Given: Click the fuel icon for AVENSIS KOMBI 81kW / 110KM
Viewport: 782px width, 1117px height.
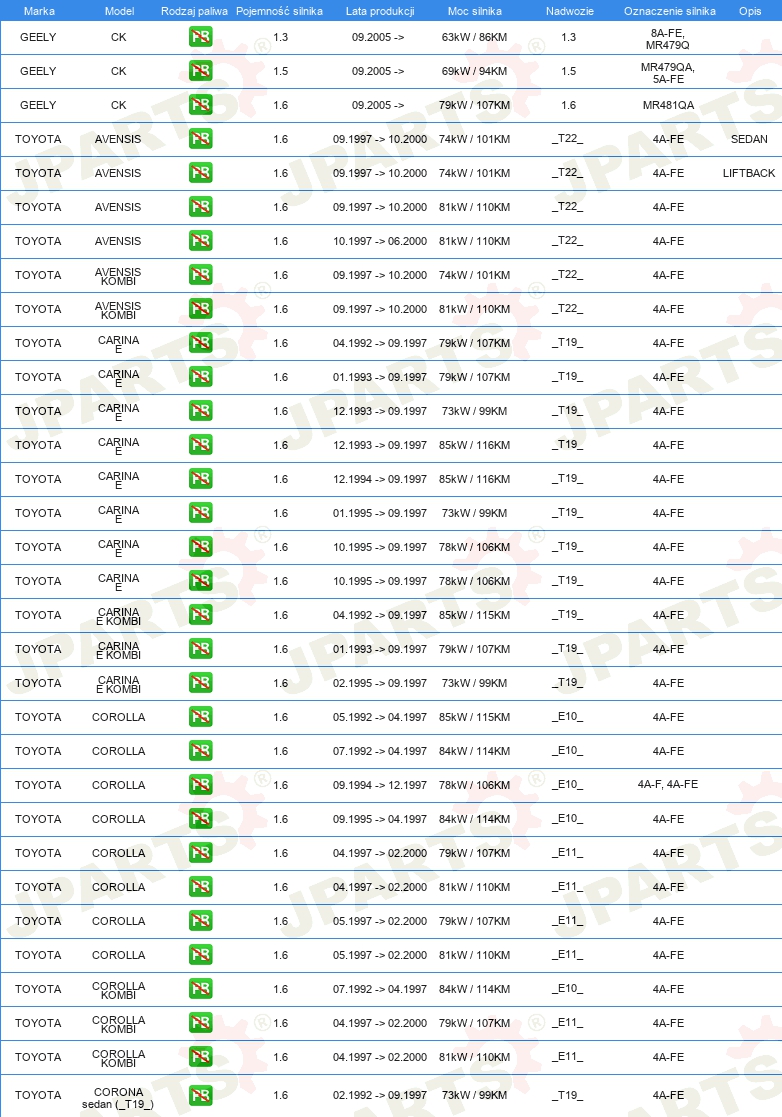Looking at the screenshot, I should click(x=201, y=309).
